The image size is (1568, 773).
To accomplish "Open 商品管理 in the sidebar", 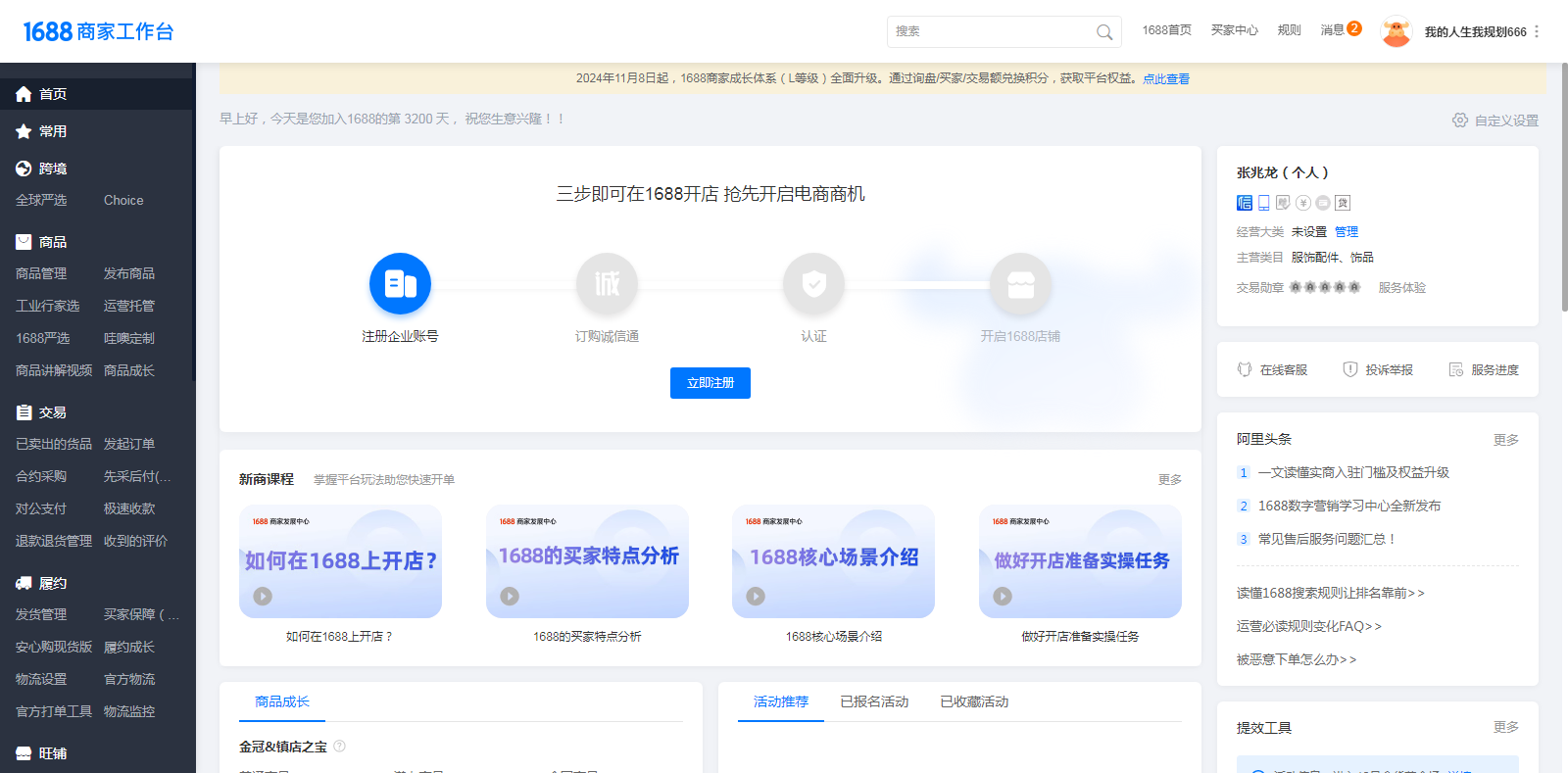I will tap(41, 273).
